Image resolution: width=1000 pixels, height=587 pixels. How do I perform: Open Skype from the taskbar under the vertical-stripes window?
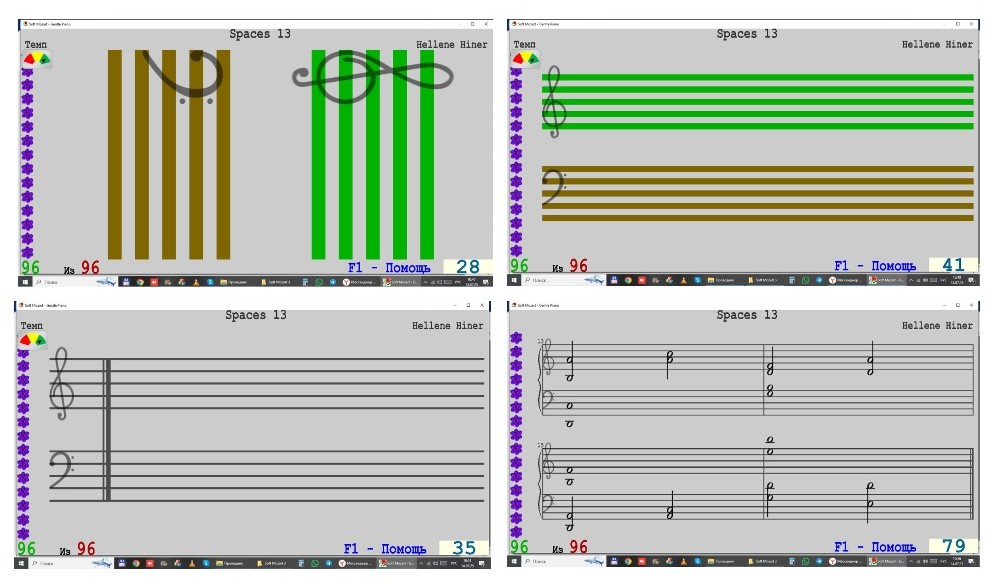[x=210, y=281]
